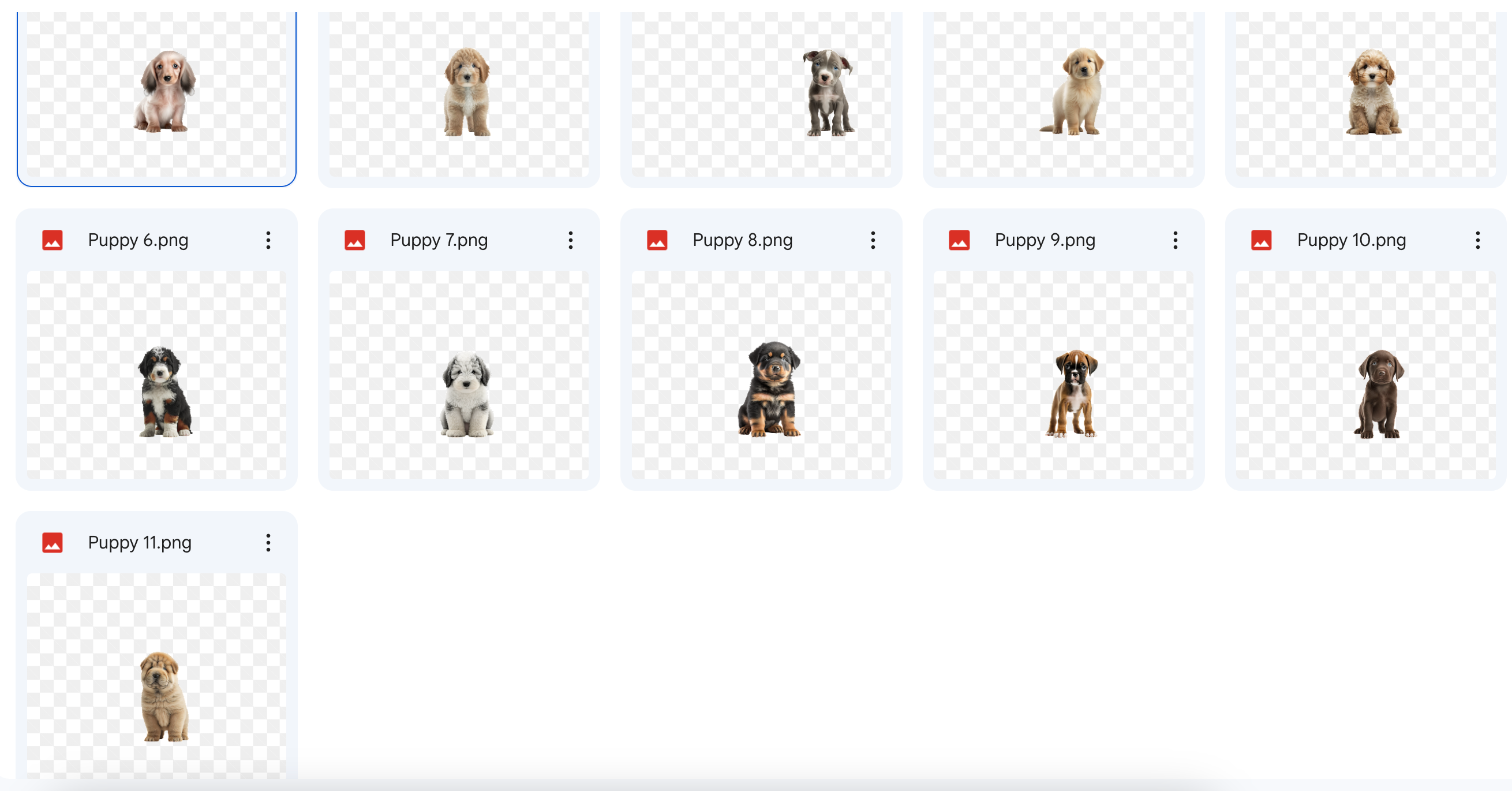Click the image icon beside Puppy 7.png

[x=354, y=240]
